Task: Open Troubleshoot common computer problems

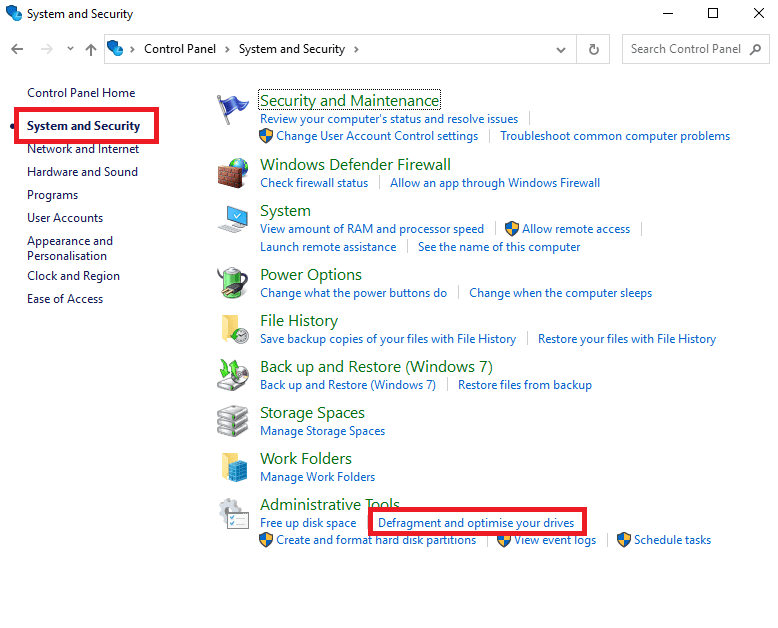Action: tap(615, 136)
